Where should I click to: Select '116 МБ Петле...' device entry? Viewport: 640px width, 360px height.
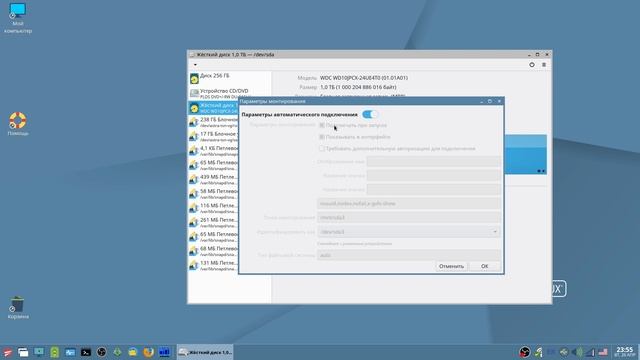coord(213,208)
